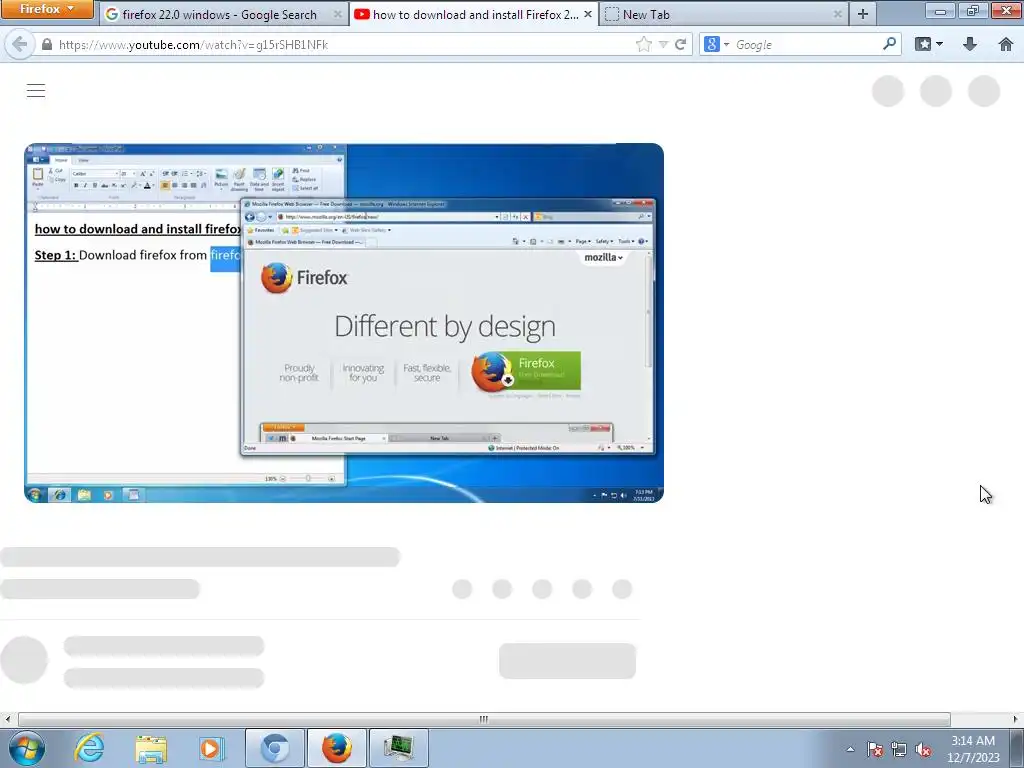Open the Action Center flag icon
The height and width of the screenshot is (768, 1024).
pyautogui.click(x=875, y=750)
